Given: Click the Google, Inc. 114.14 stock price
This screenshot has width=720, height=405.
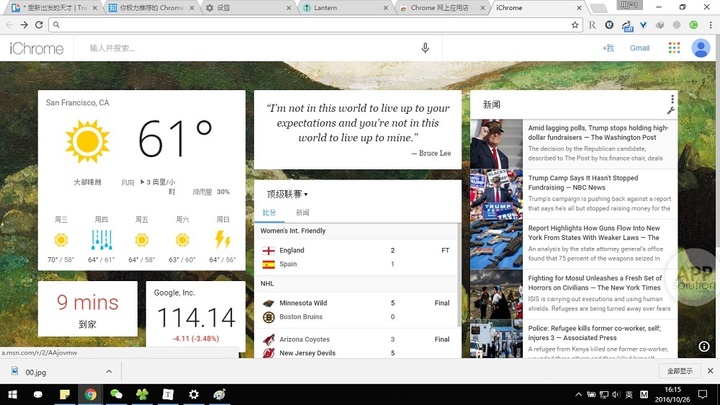Looking at the screenshot, I should [x=196, y=318].
